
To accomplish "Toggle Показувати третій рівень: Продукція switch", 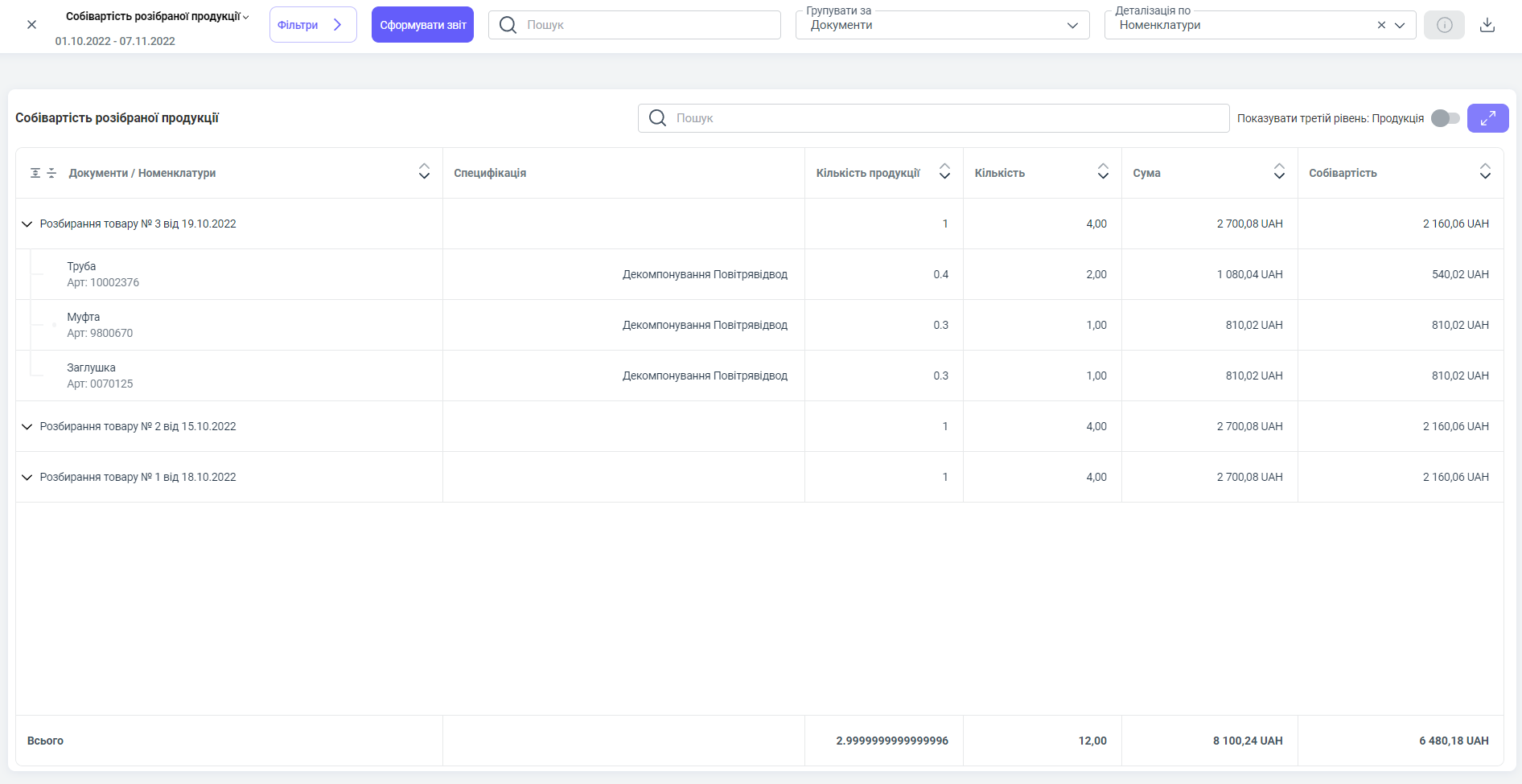I will 1445,118.
